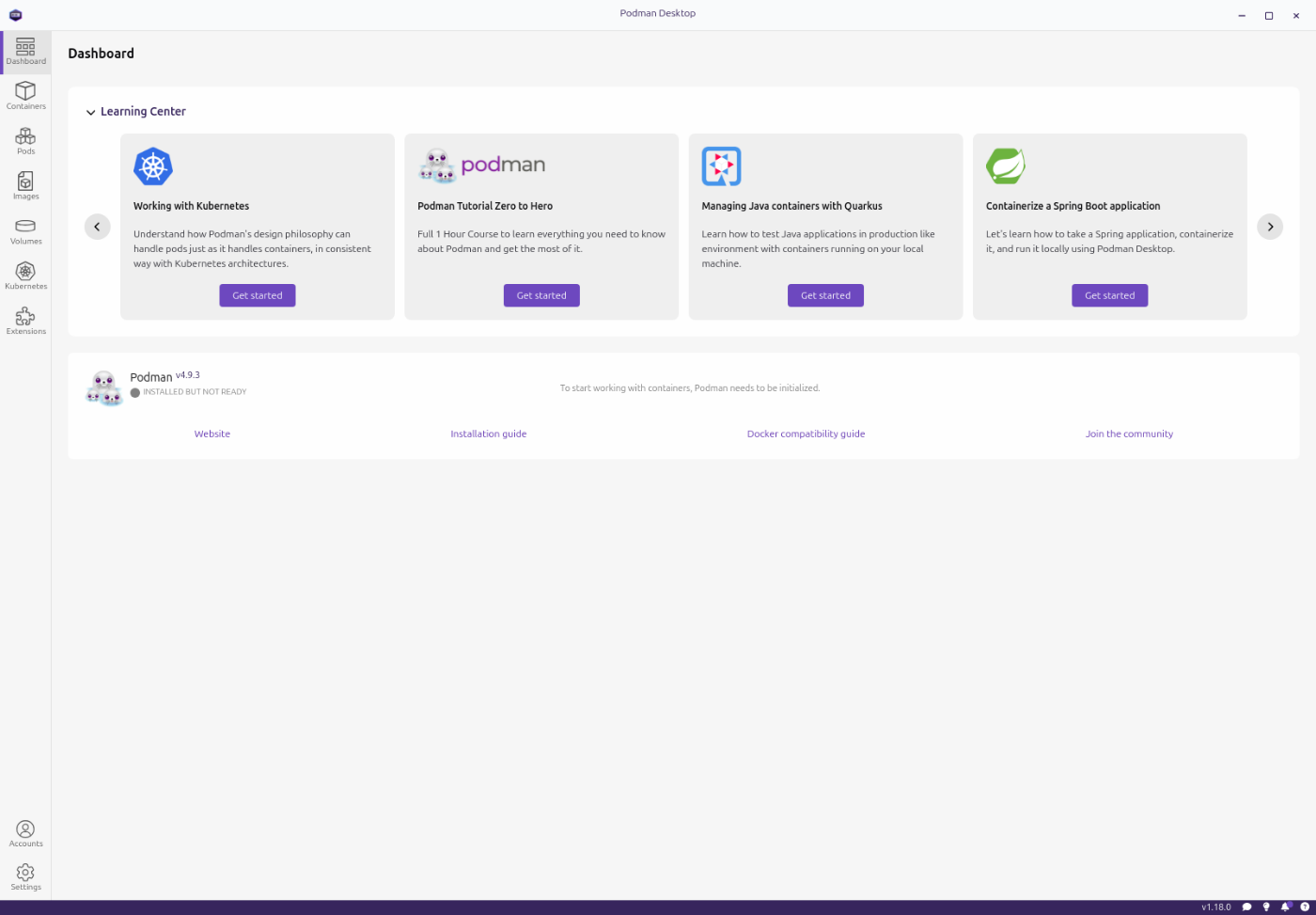This screenshot has width=1316, height=915.
Task: Minimize the Podman Desktop window
Action: click(x=1242, y=16)
